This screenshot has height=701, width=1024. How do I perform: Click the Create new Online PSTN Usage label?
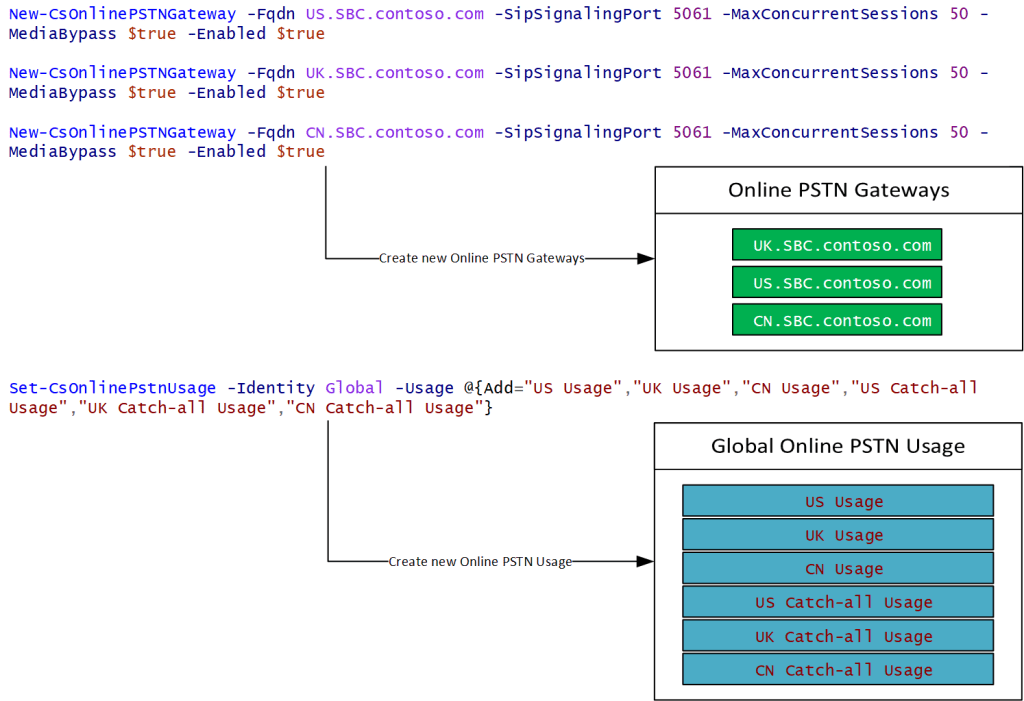click(x=480, y=562)
